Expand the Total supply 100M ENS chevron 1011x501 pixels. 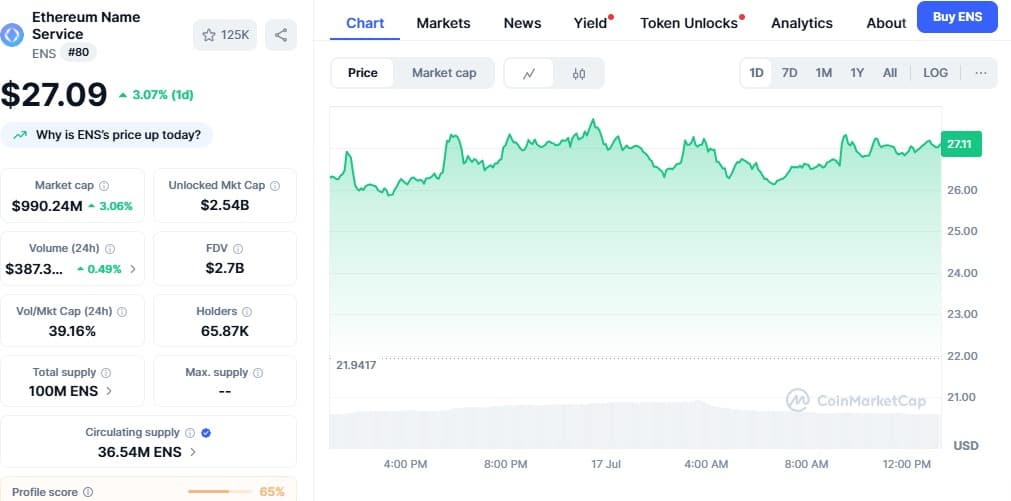click(x=108, y=391)
